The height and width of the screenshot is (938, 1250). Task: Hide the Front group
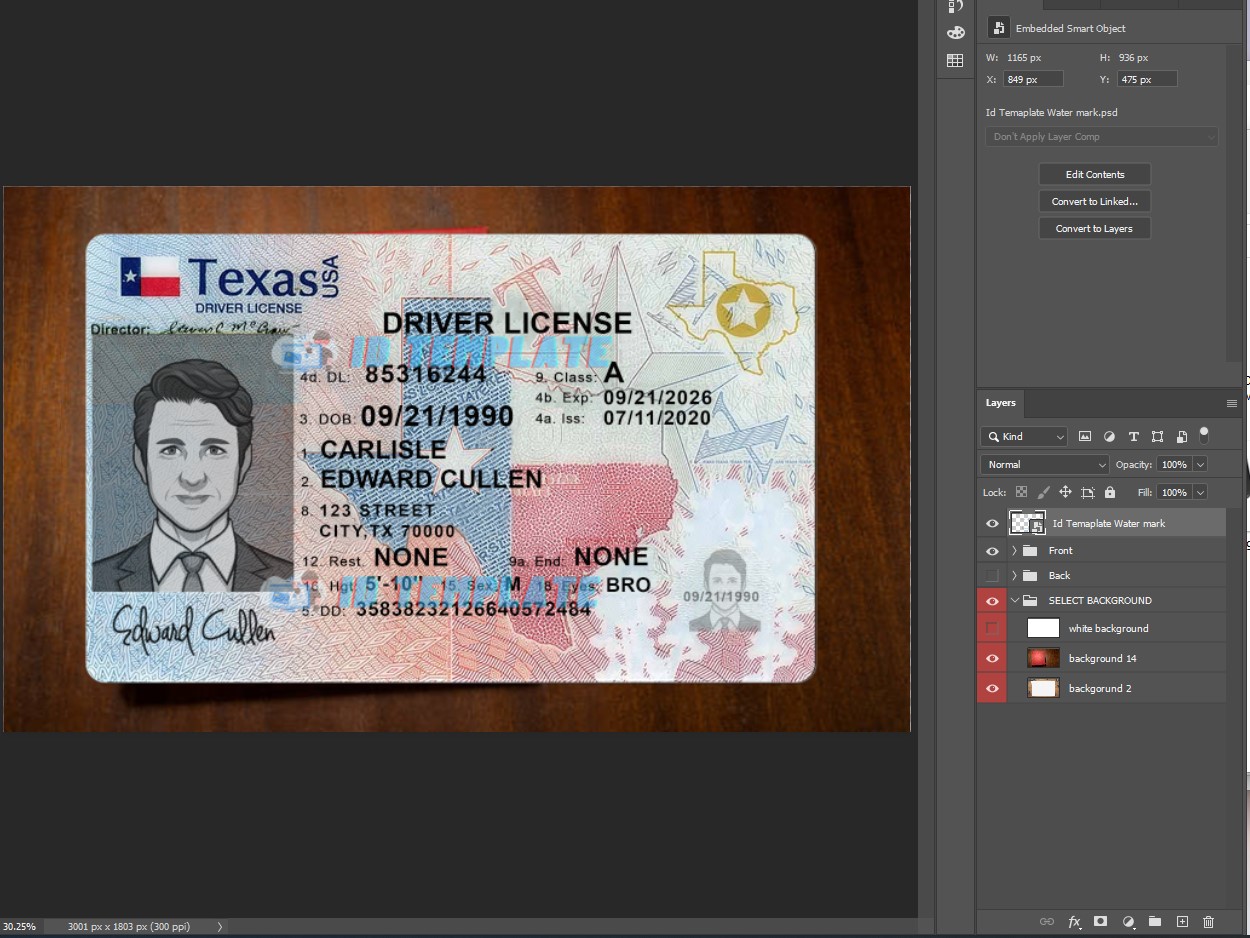pos(992,551)
